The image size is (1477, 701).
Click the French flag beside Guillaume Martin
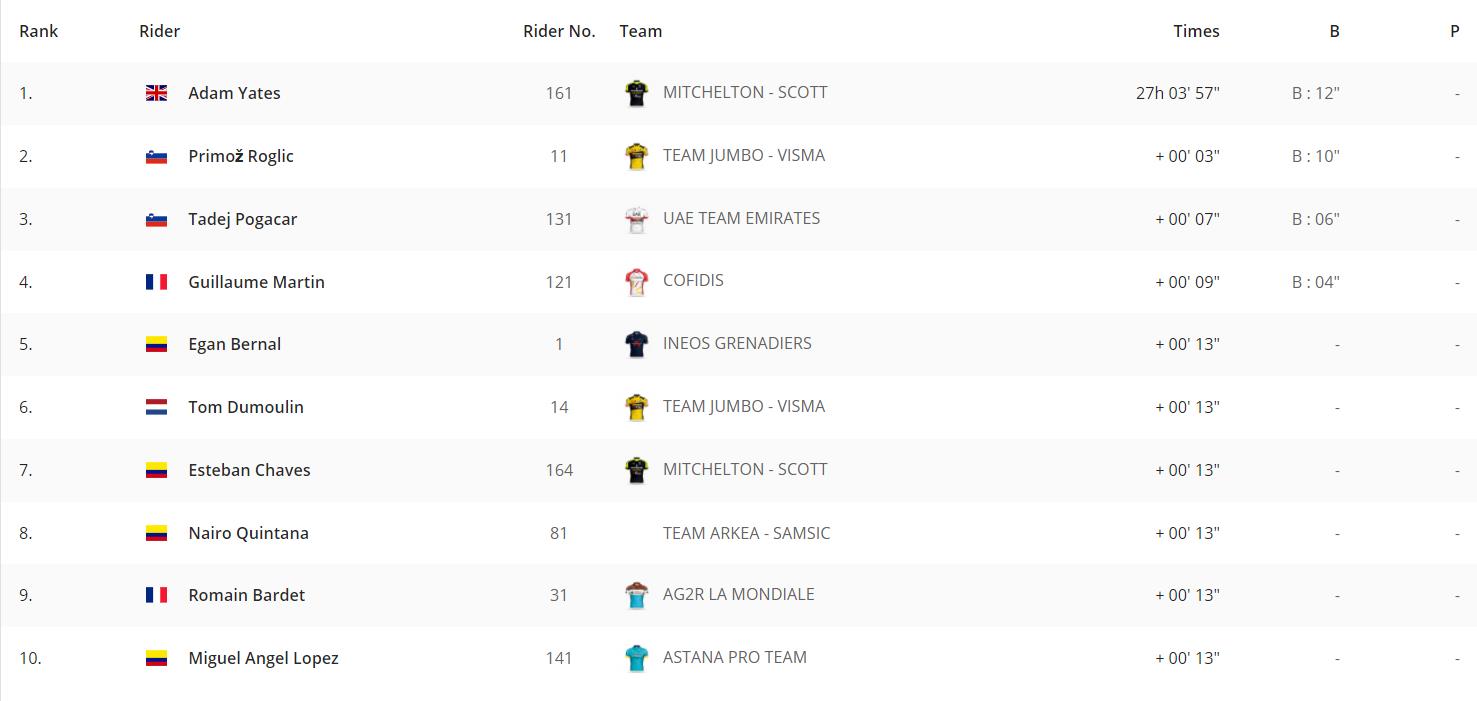tap(156, 282)
